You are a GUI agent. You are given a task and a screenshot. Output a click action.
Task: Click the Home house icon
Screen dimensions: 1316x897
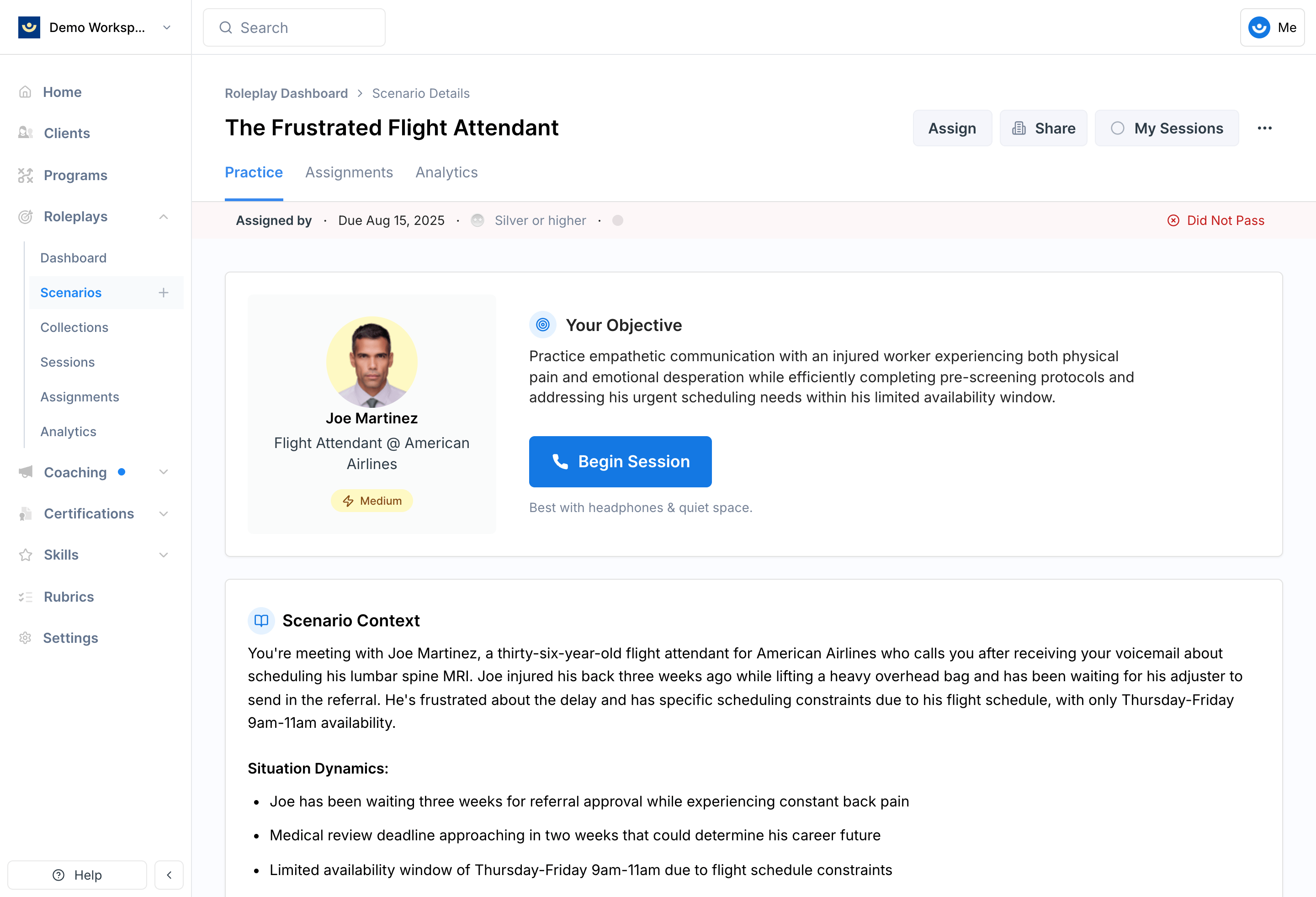tap(25, 92)
